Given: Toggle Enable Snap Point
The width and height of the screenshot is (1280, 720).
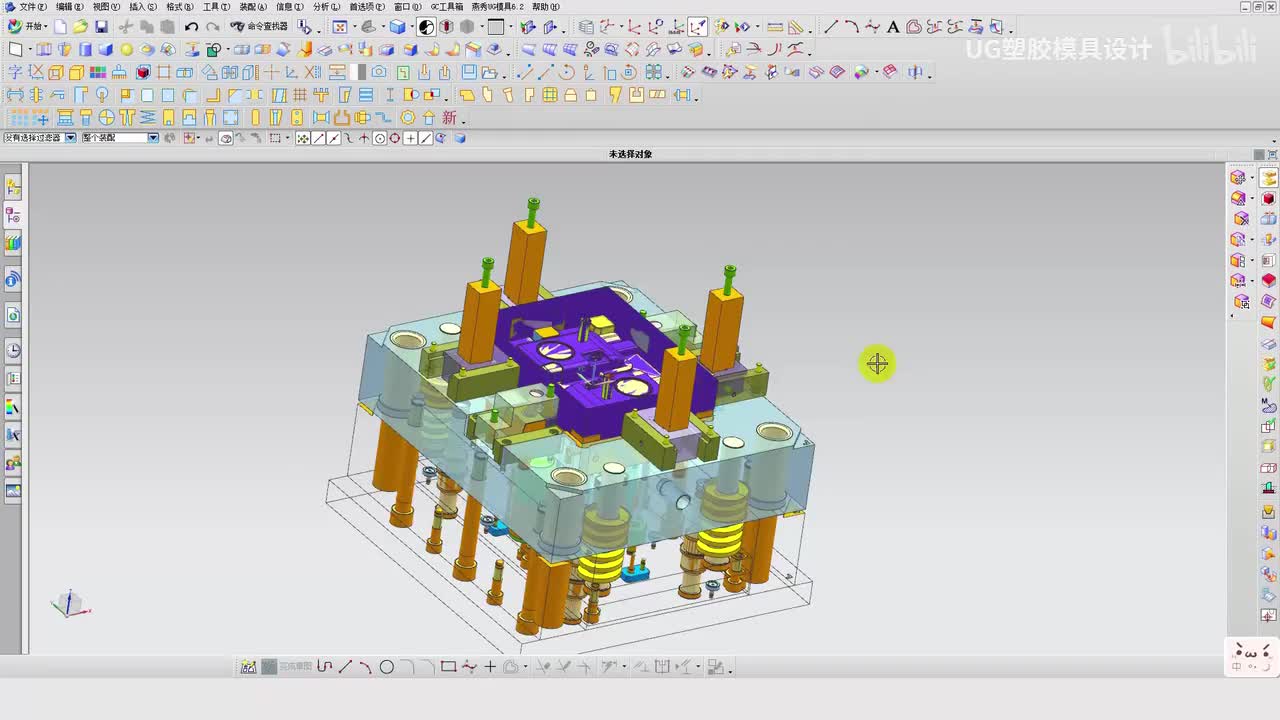Looking at the screenshot, I should [303, 138].
